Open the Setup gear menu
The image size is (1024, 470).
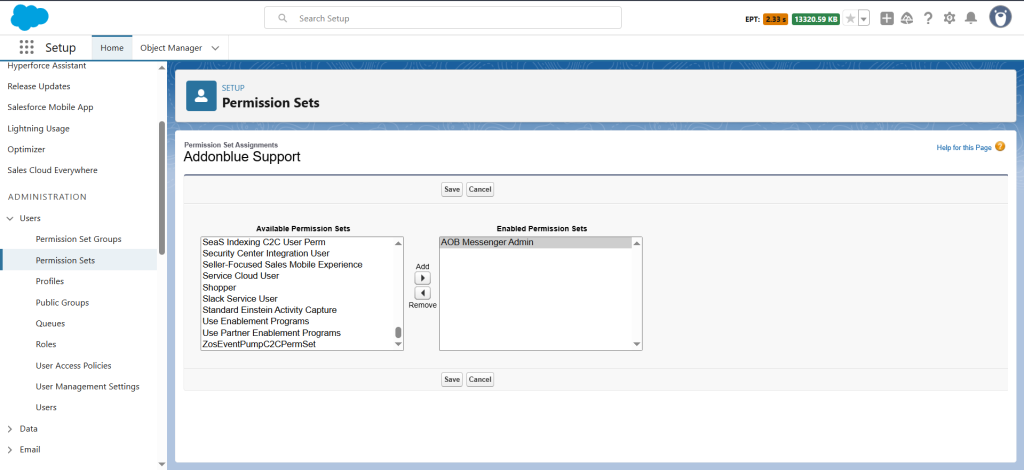(x=949, y=18)
